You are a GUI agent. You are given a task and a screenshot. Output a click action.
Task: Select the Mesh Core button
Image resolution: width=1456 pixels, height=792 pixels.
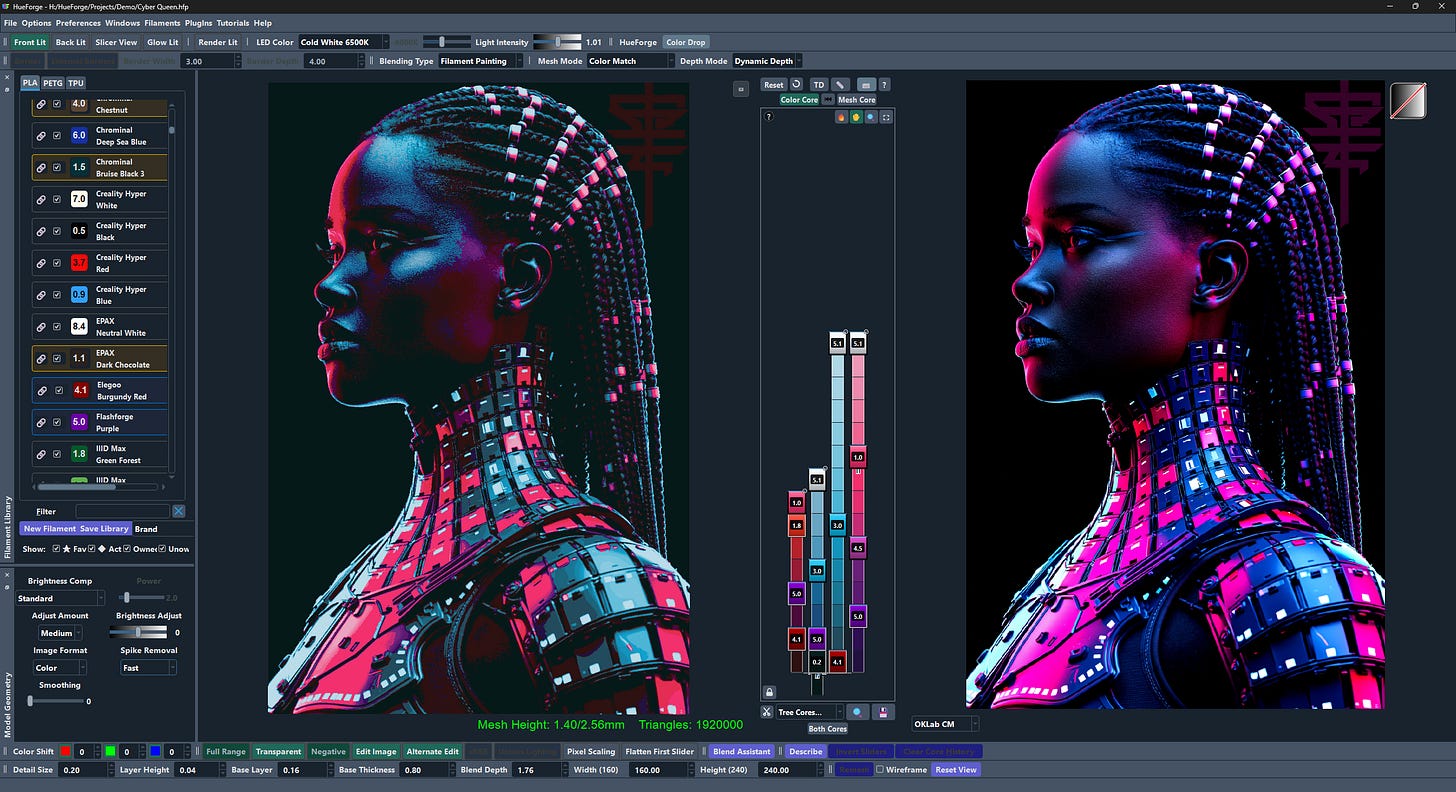856,100
